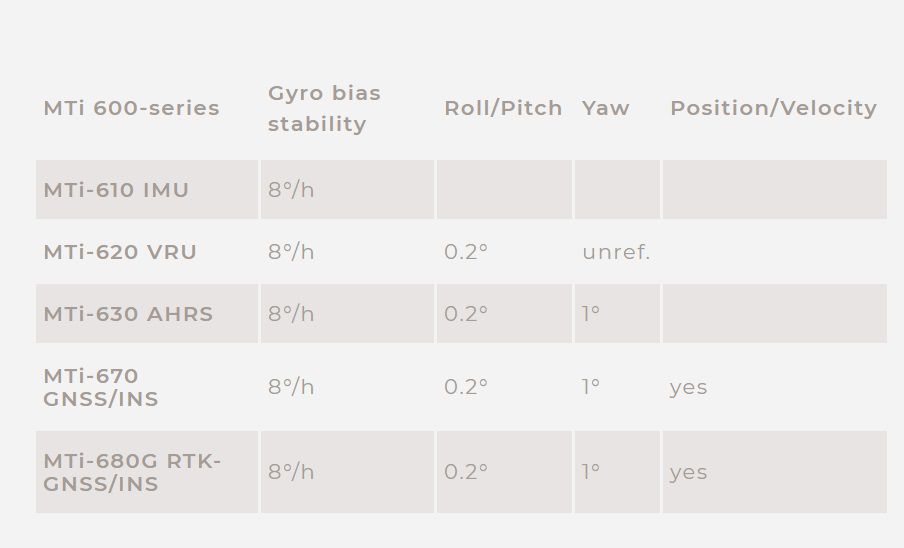Viewport: 904px width, 548px height.
Task: Select the "MTi-630 AHRS" row label
Action: point(128,314)
